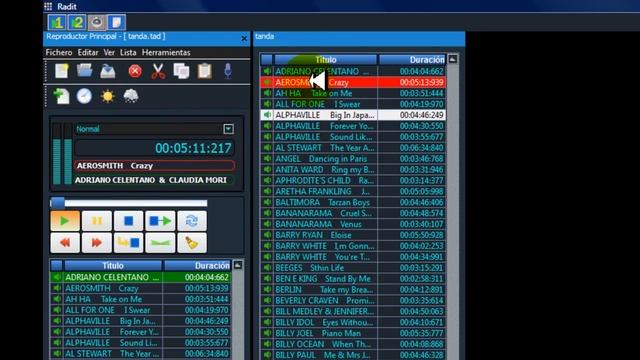Stop playback with the blue square button
Viewport: 640px width, 360px height.
129,221
